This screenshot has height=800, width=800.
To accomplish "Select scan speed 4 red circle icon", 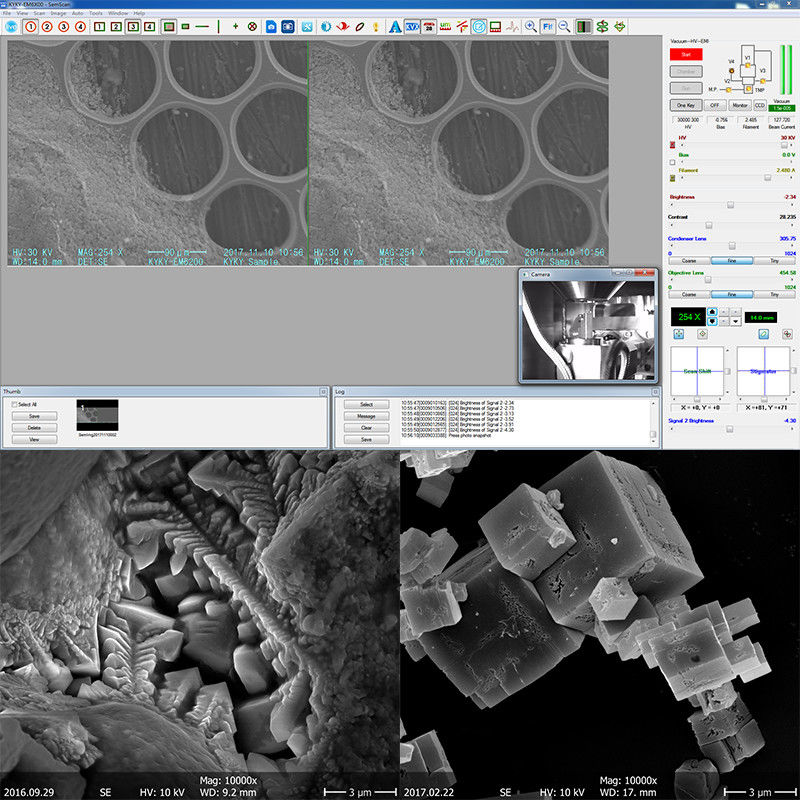I will (x=80, y=27).
